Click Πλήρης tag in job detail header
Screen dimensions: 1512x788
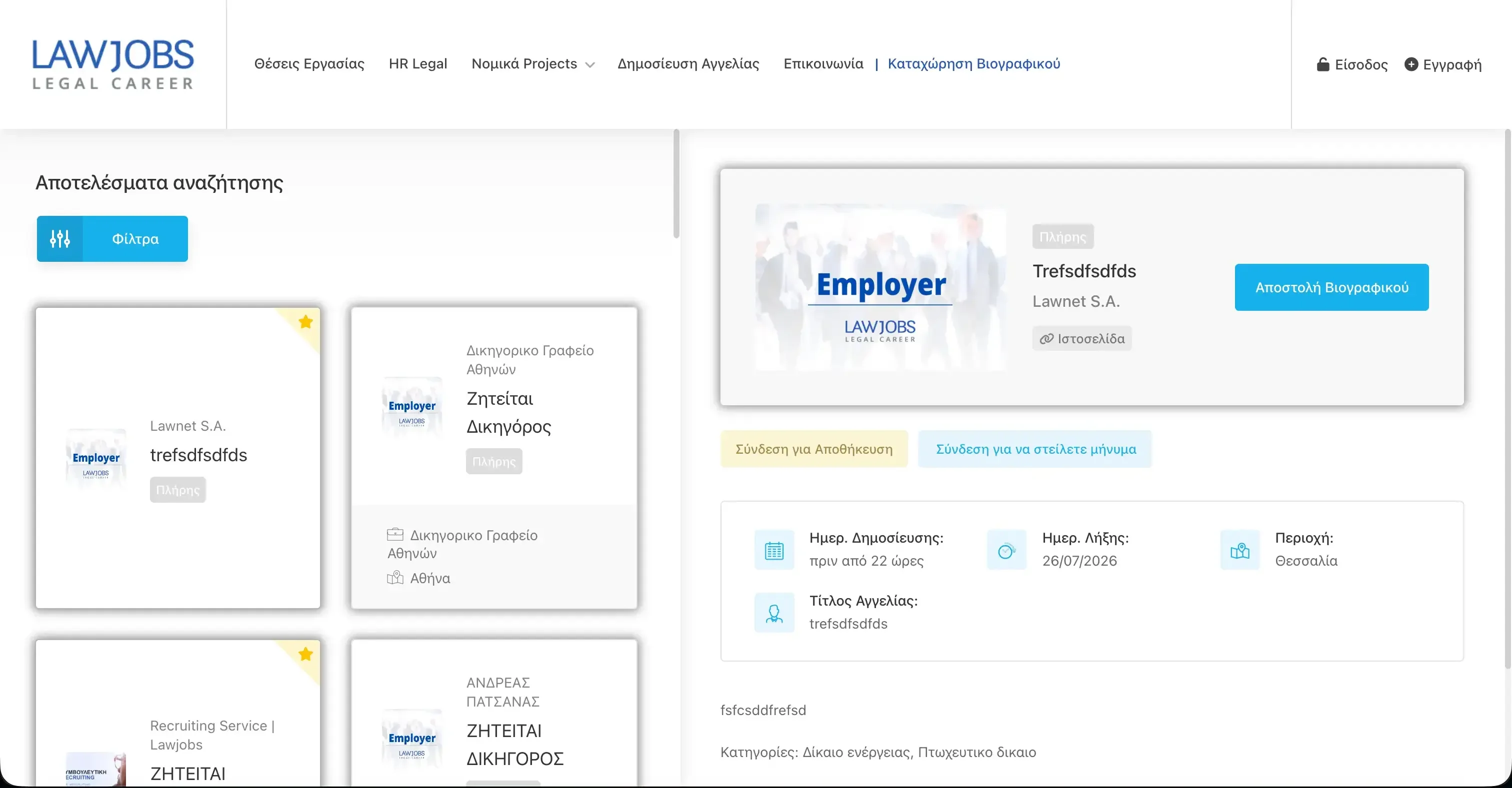(x=1063, y=237)
